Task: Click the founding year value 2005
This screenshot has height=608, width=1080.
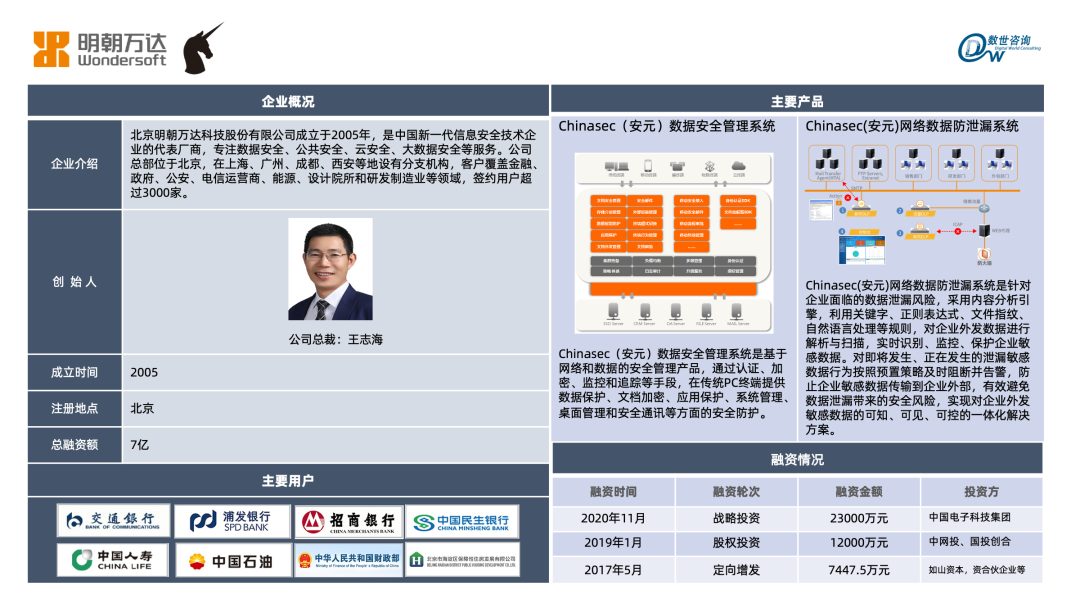Action: click(144, 373)
